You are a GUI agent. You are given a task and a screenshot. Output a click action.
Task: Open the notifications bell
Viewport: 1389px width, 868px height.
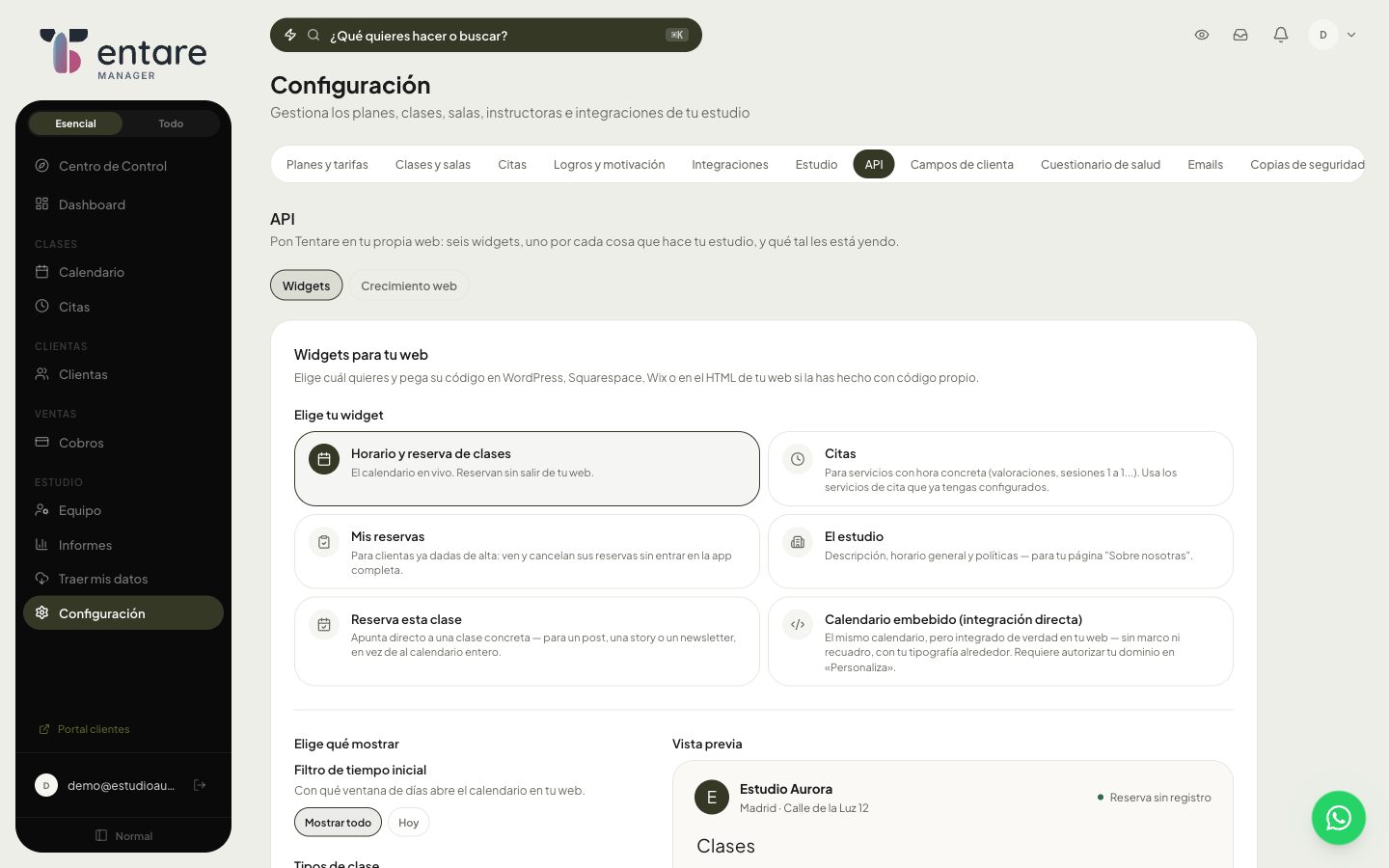[x=1281, y=35]
